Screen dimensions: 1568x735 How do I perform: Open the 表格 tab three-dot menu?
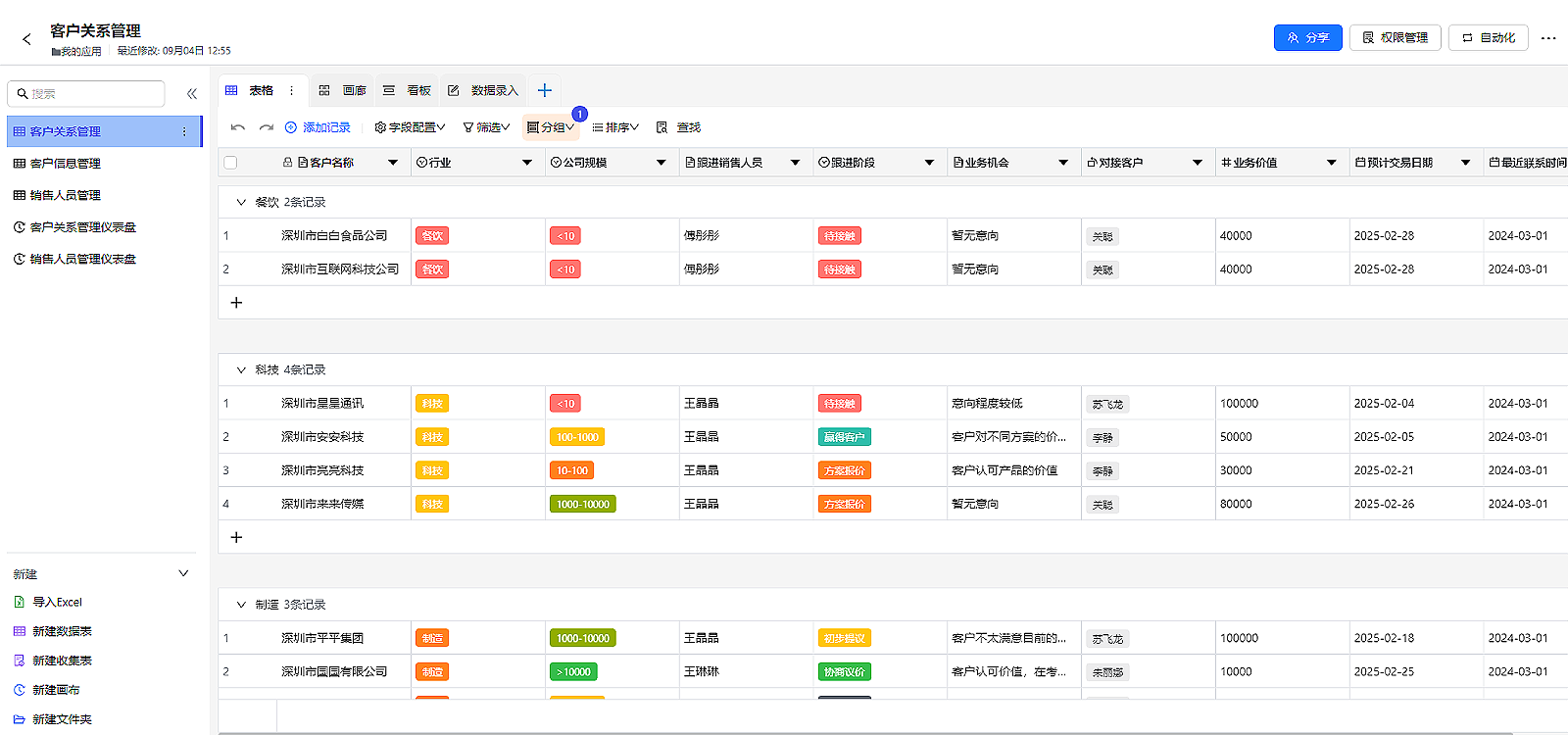tap(291, 90)
